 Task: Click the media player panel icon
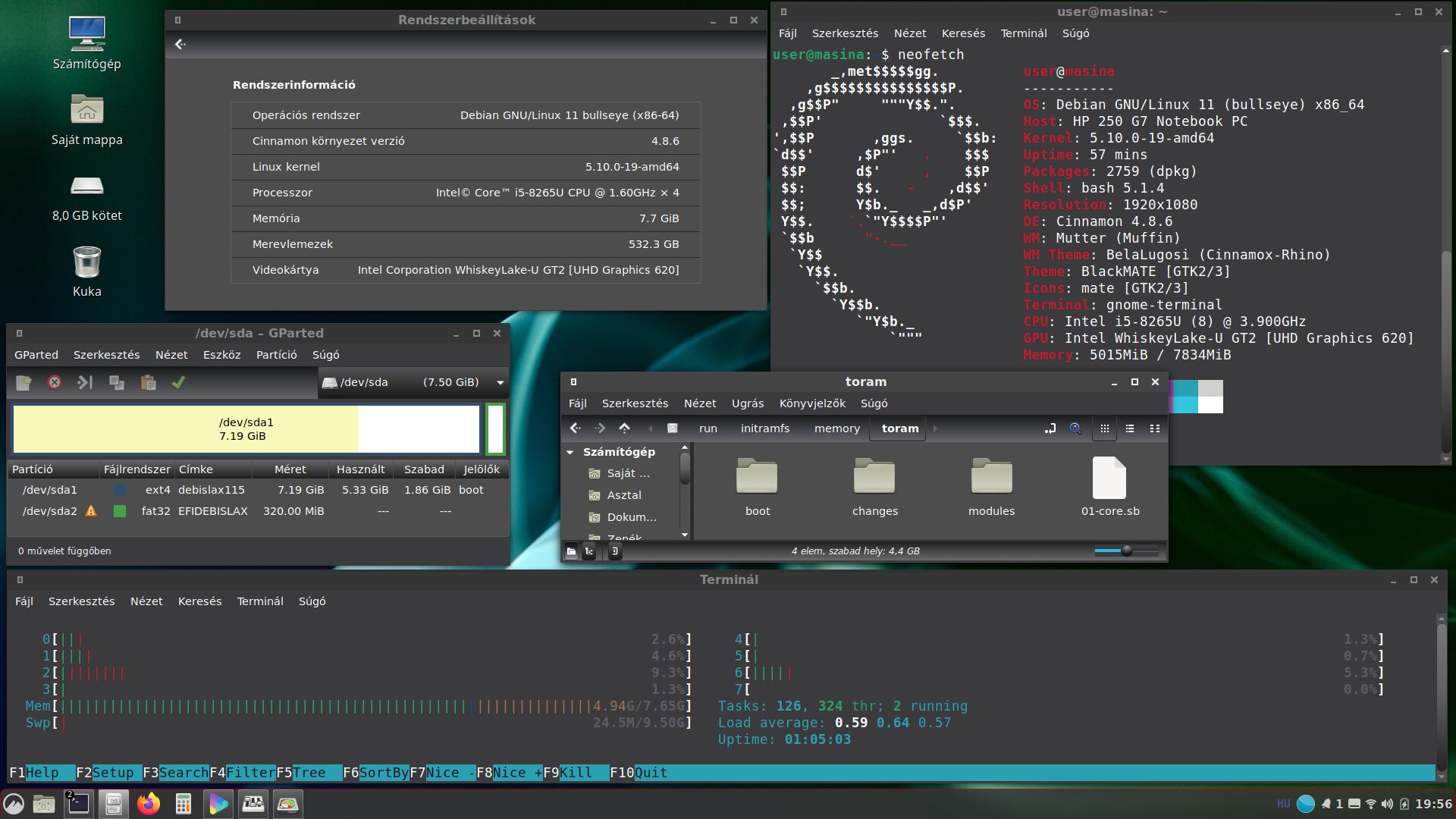point(218,804)
